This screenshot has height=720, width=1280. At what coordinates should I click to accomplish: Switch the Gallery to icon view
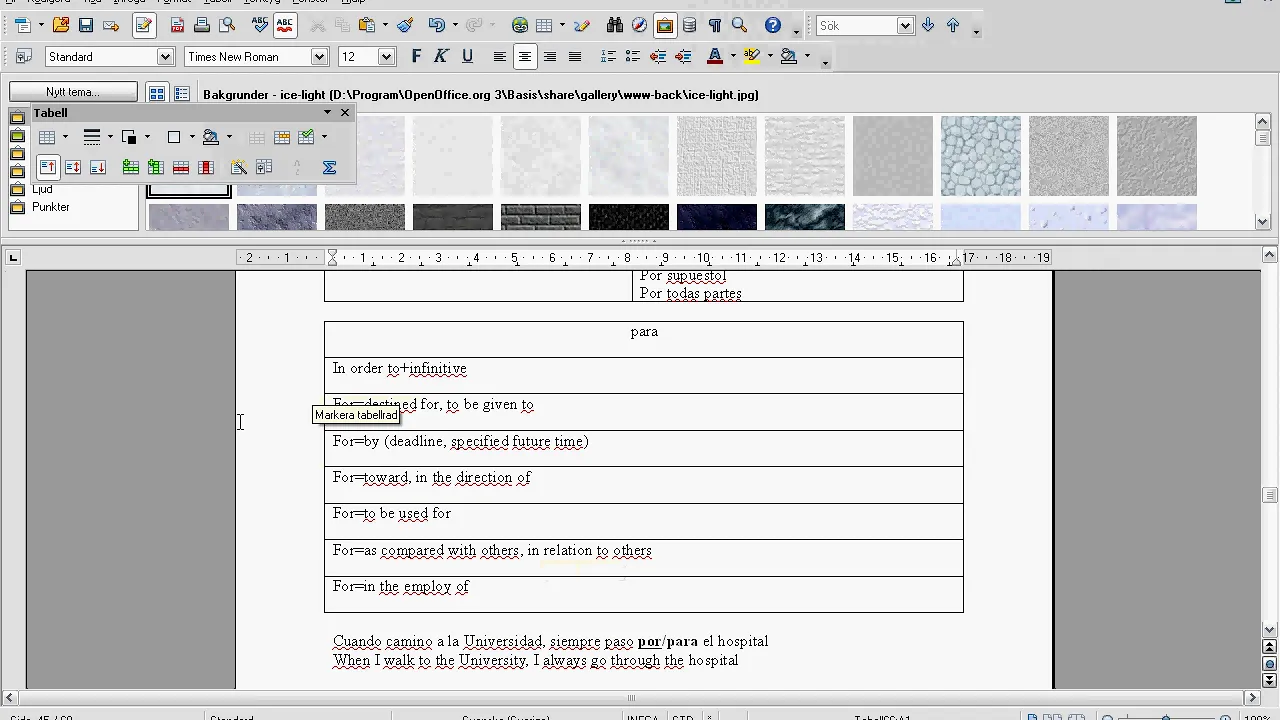pos(157,94)
